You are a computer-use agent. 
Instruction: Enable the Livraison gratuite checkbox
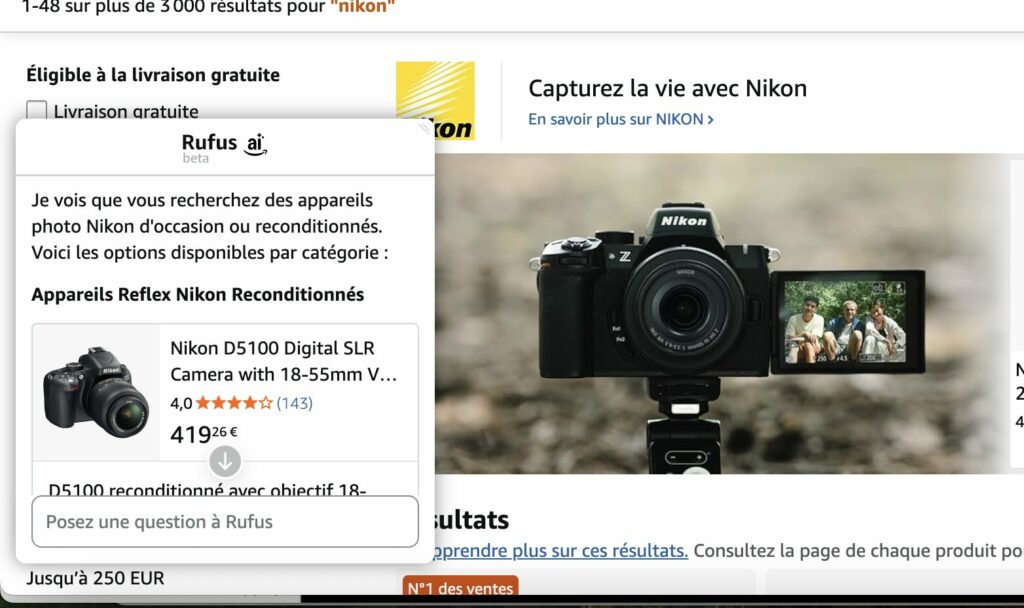tap(37, 111)
